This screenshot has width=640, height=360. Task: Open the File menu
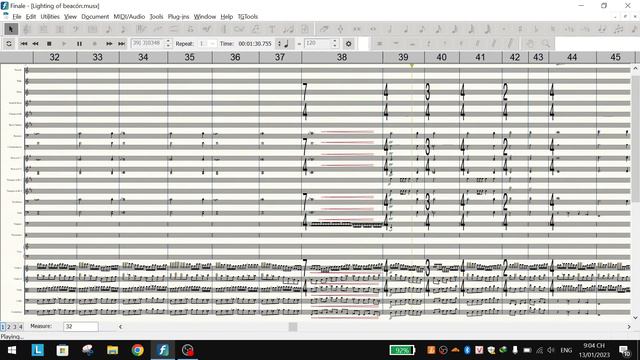coord(17,17)
